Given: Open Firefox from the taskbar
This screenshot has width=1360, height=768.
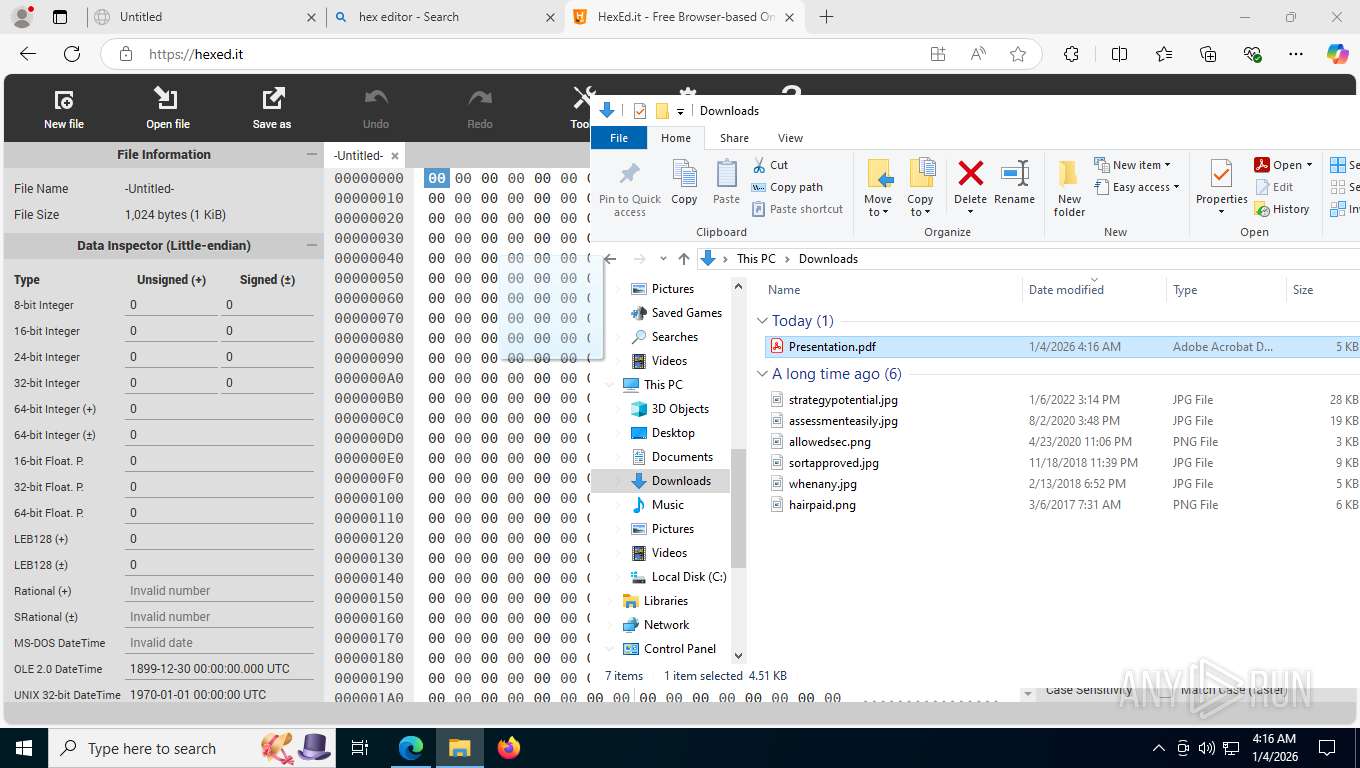Looking at the screenshot, I should click(509, 748).
